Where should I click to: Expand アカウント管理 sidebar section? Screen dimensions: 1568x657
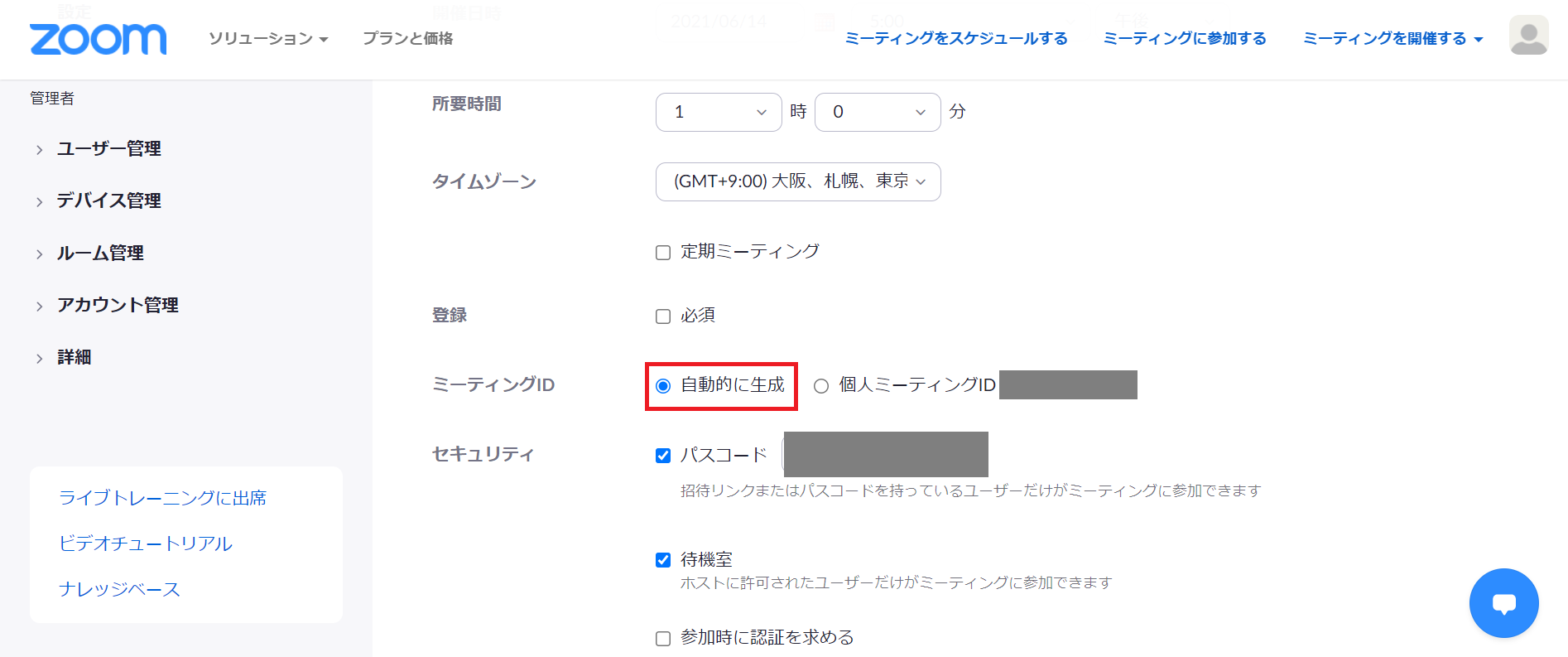pos(117,306)
